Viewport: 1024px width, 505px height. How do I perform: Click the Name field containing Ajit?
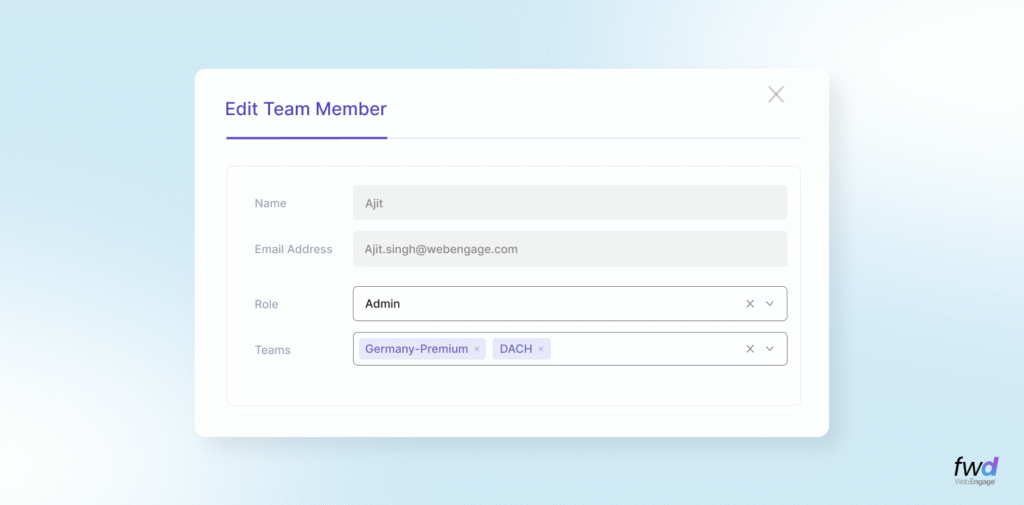click(569, 203)
